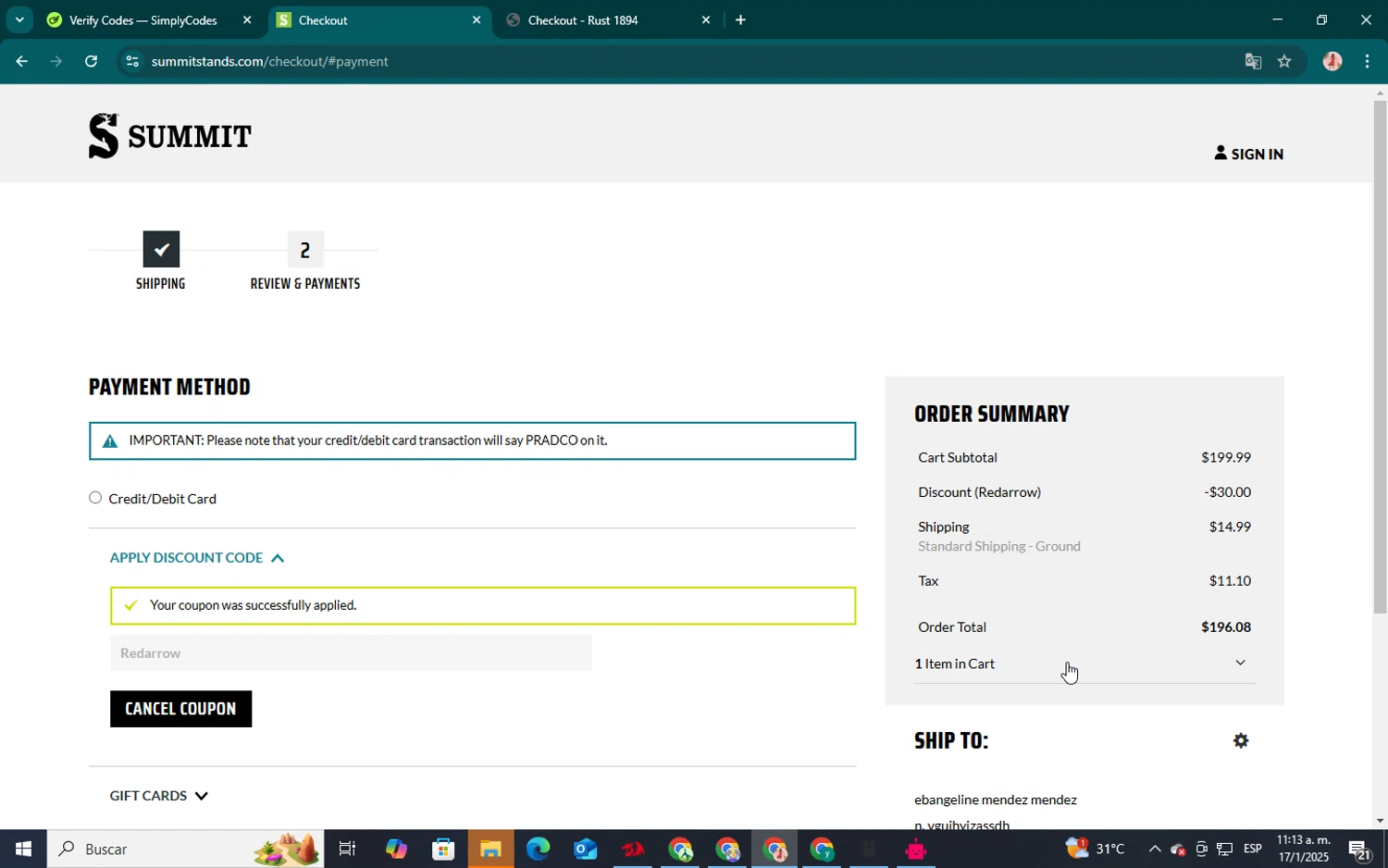Switch to Verify Codes SimplyCodes tab
This screenshot has width=1388, height=868.
145,20
